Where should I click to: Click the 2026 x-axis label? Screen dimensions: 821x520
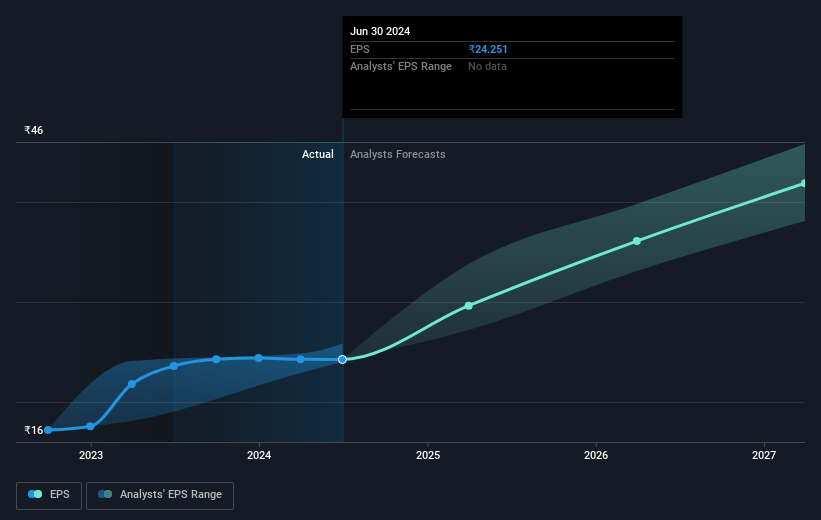click(x=596, y=455)
